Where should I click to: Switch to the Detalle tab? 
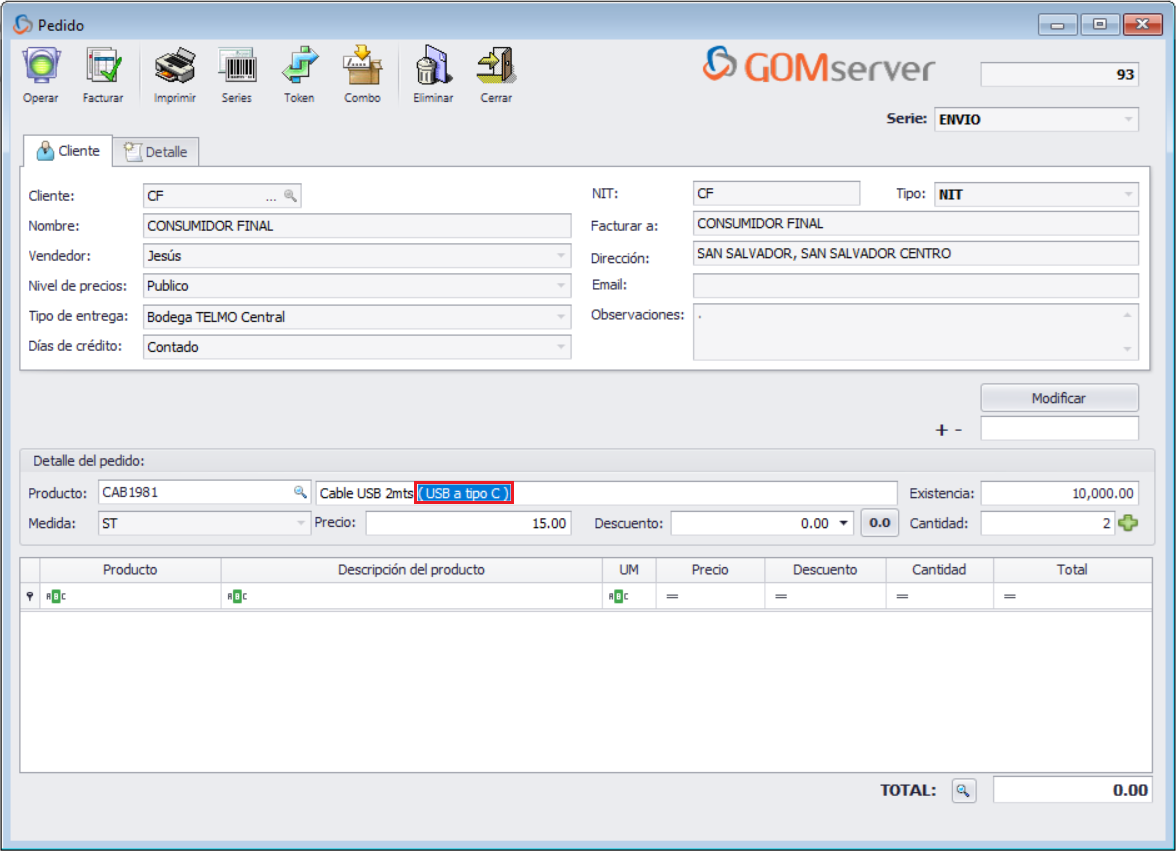(x=156, y=151)
